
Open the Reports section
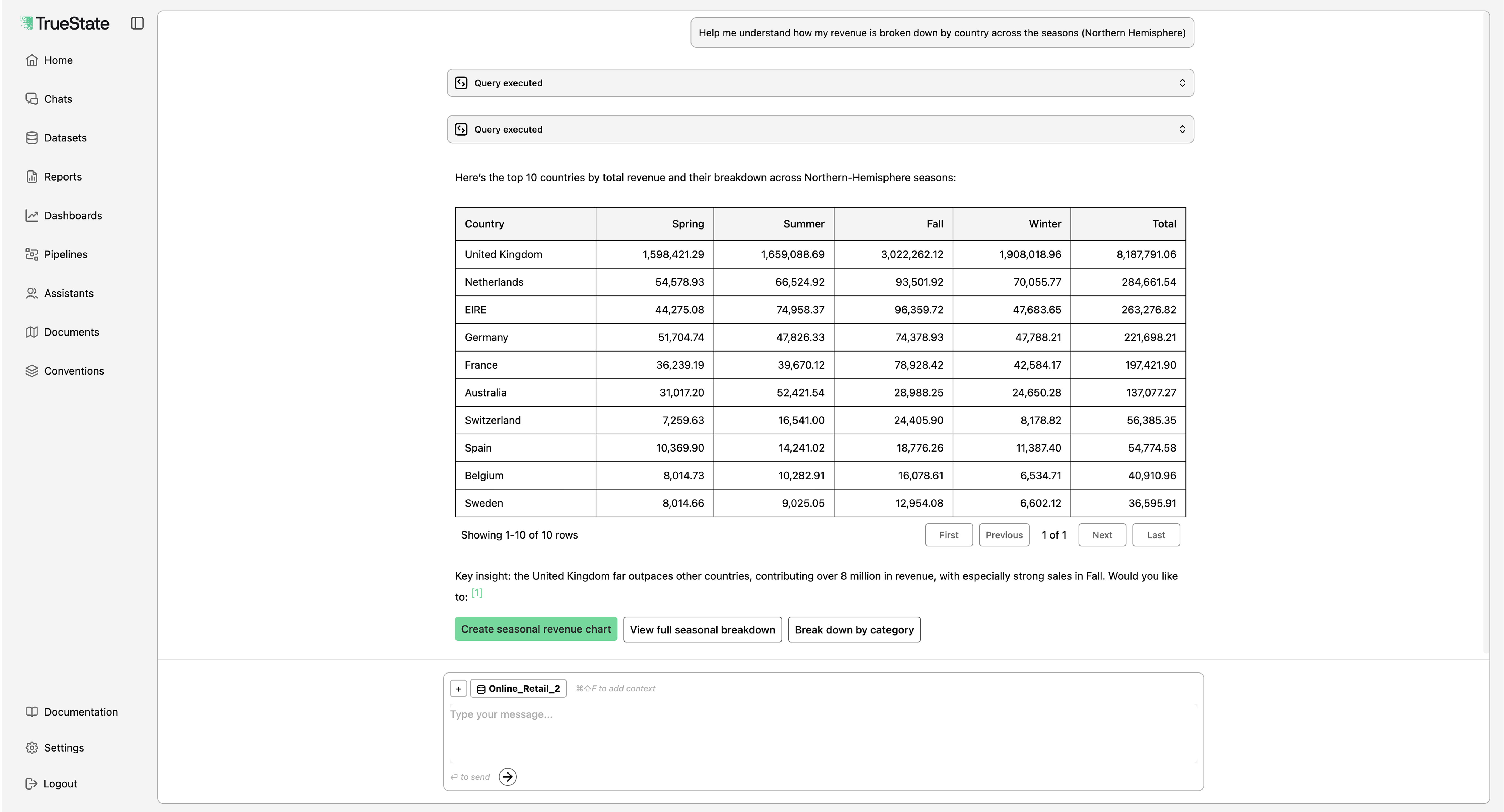click(62, 176)
